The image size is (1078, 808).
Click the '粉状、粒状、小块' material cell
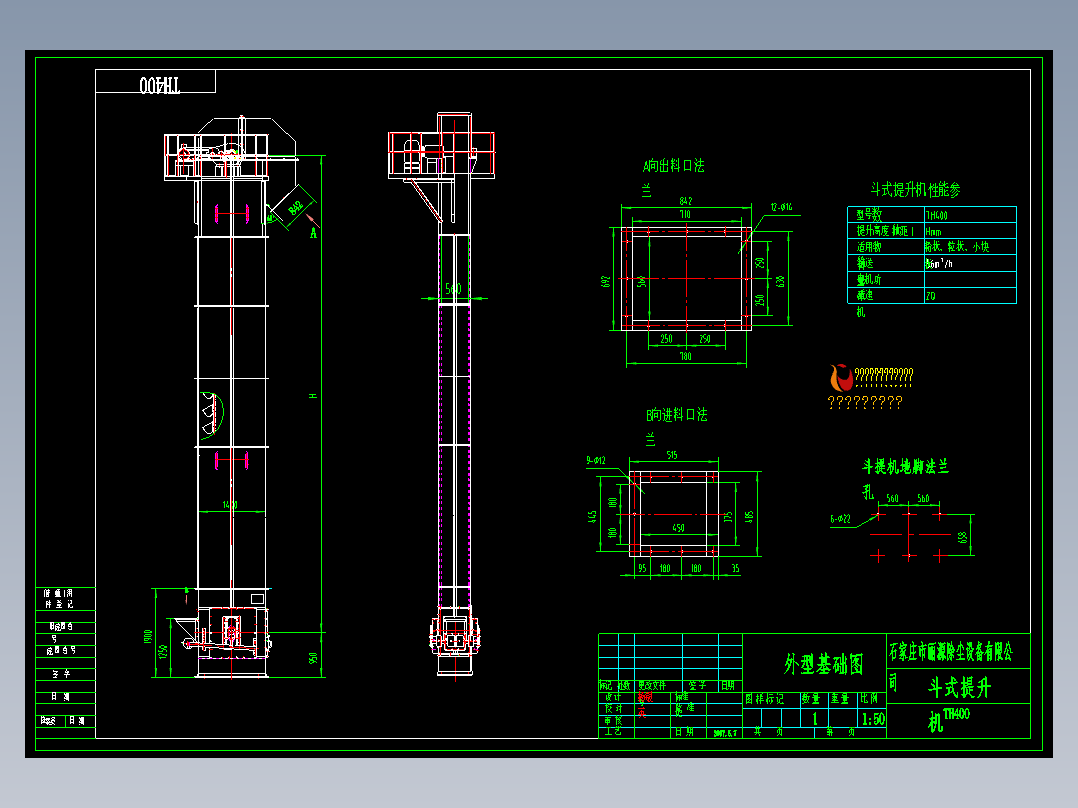click(x=957, y=247)
